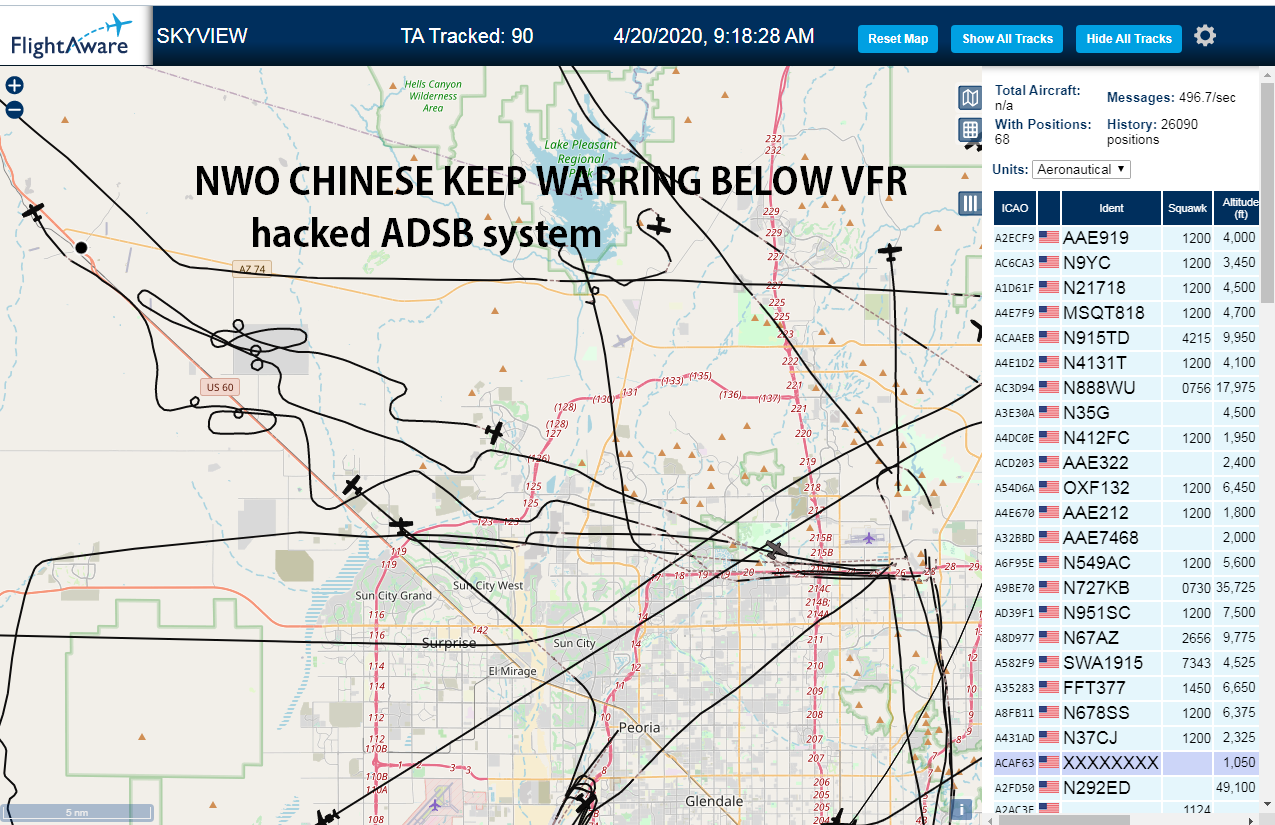Sort table by Ident column header
The width and height of the screenshot is (1275, 825).
1111,208
